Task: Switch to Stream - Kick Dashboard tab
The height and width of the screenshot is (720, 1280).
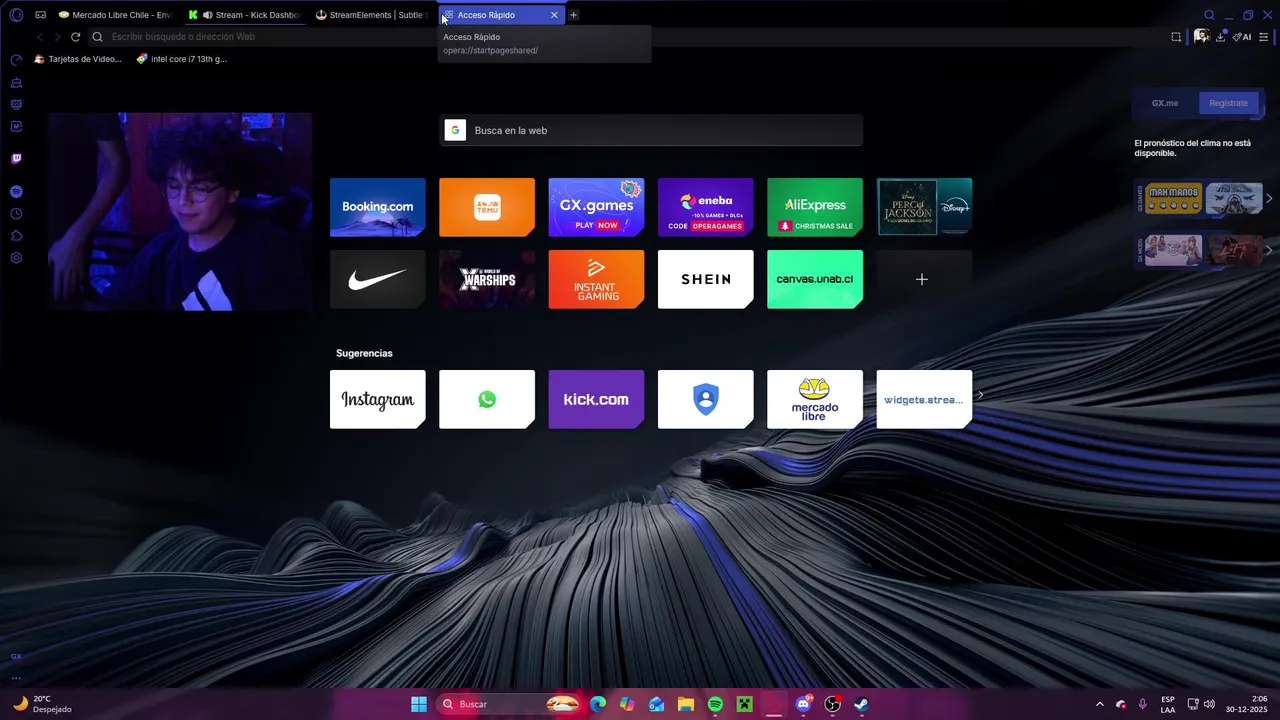Action: (244, 15)
